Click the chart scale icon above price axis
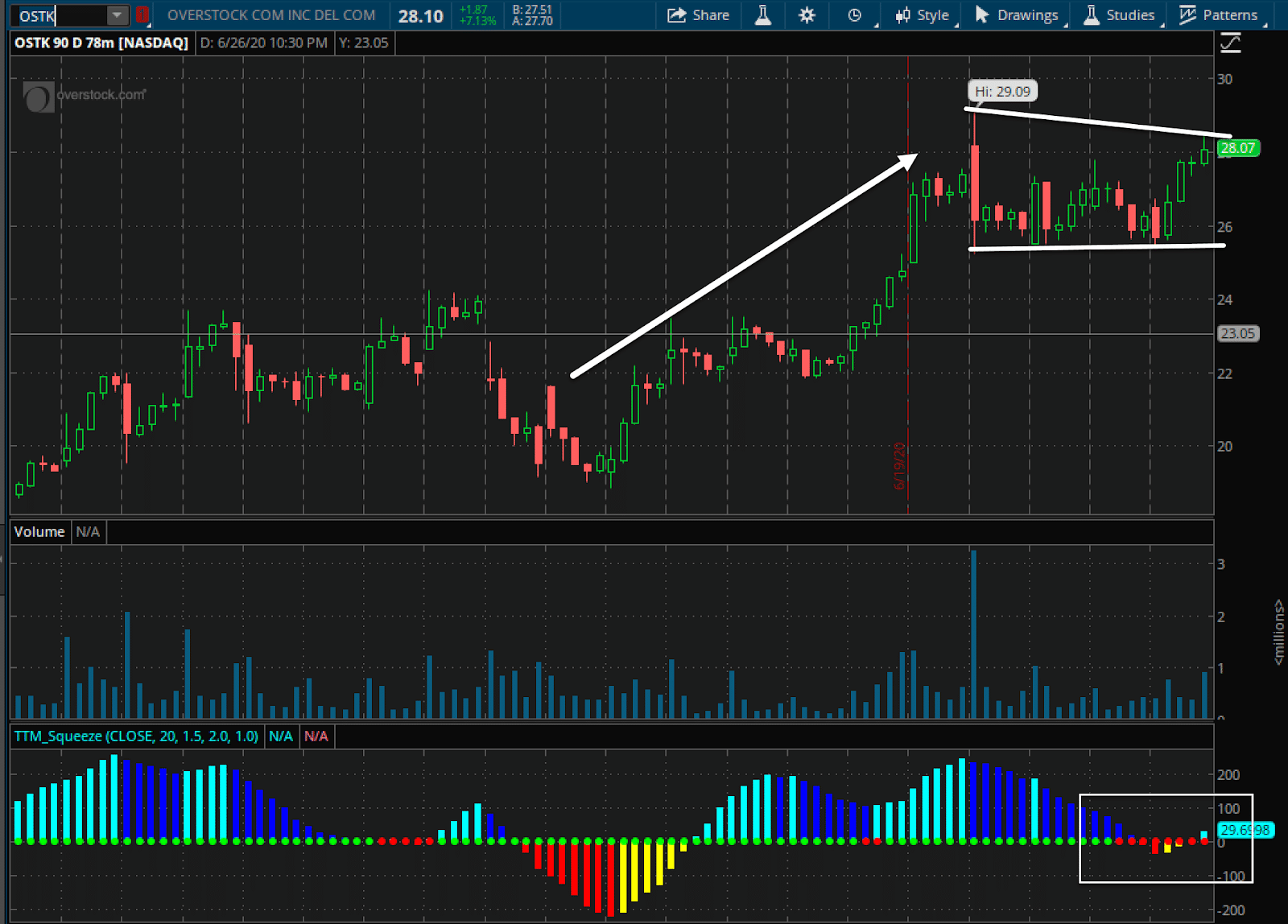The width and height of the screenshot is (1288, 924). point(1231,43)
